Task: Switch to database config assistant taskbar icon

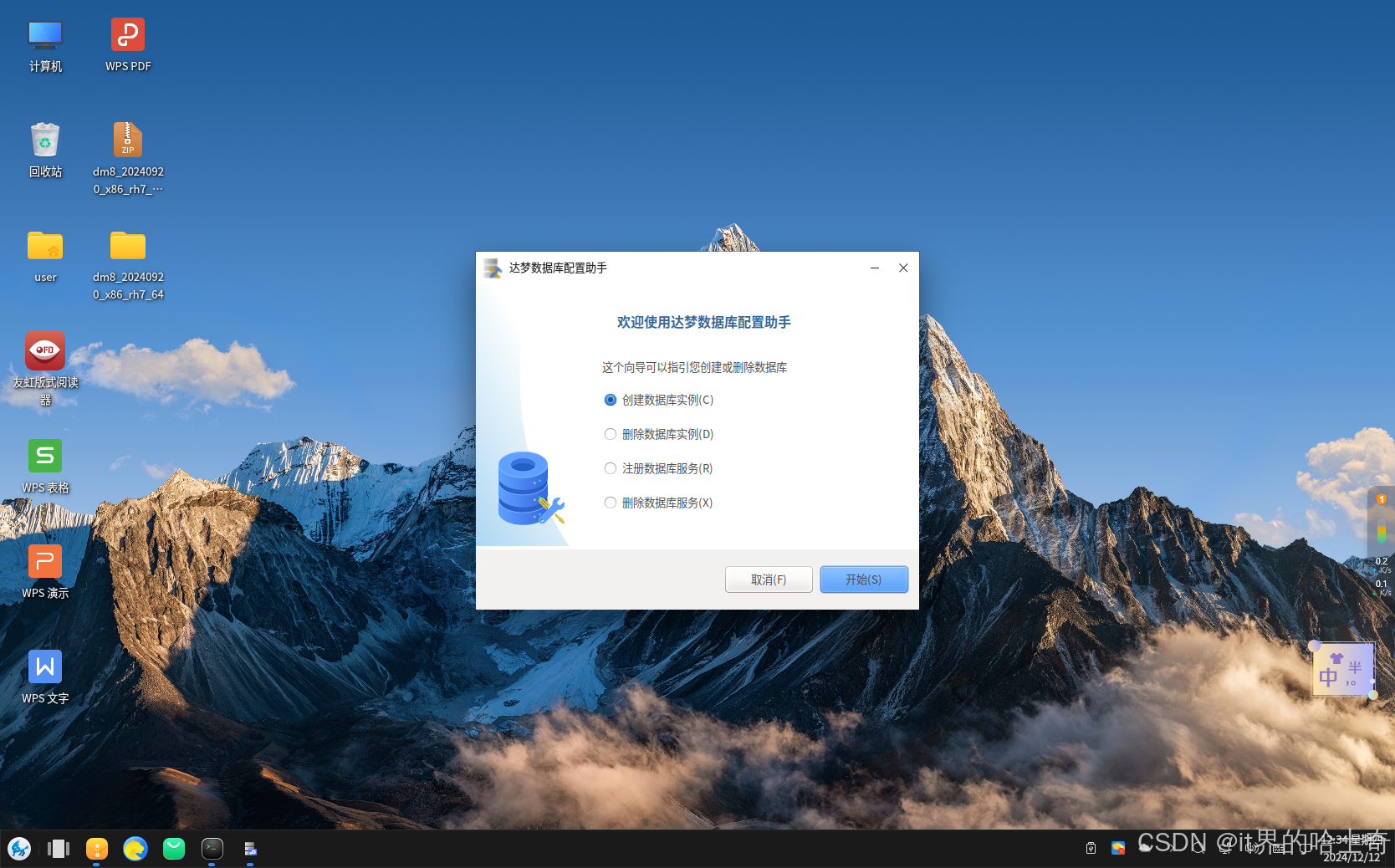Action: (250, 849)
